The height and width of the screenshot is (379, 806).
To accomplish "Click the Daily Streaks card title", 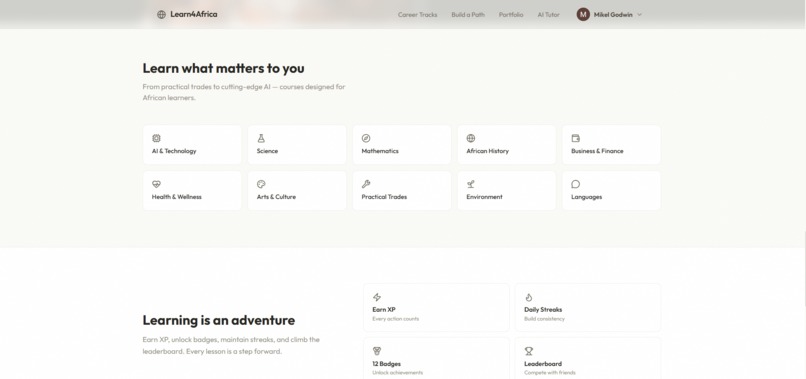I will click(x=543, y=310).
